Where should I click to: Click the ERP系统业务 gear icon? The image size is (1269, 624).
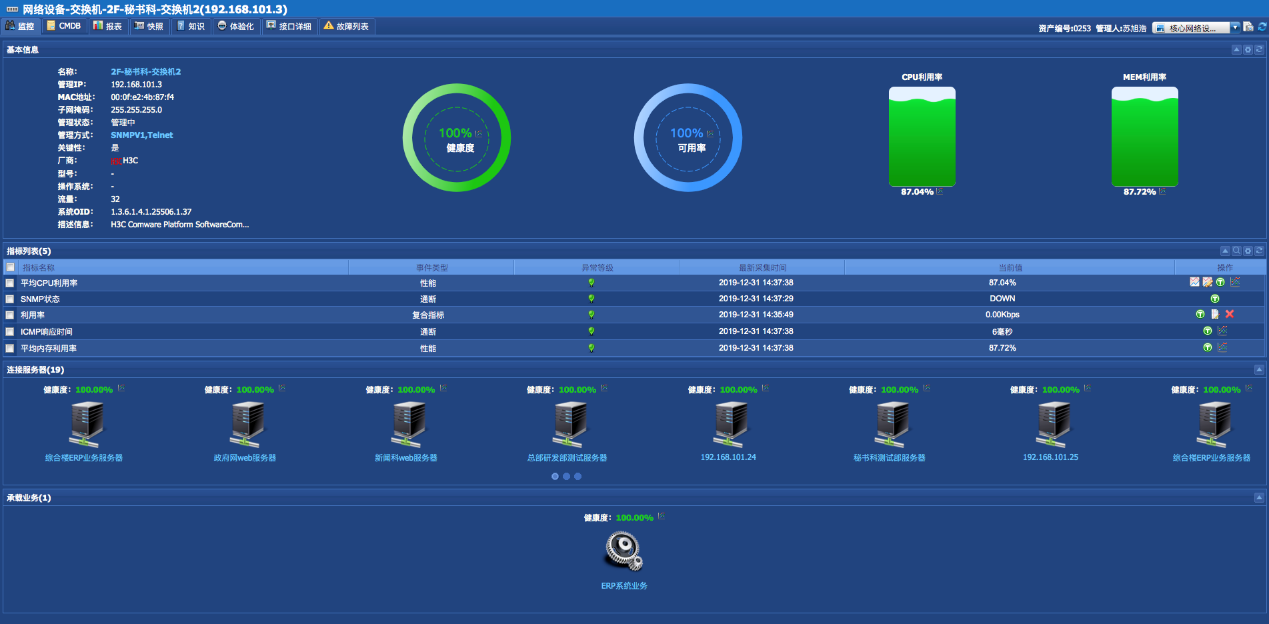[623, 551]
